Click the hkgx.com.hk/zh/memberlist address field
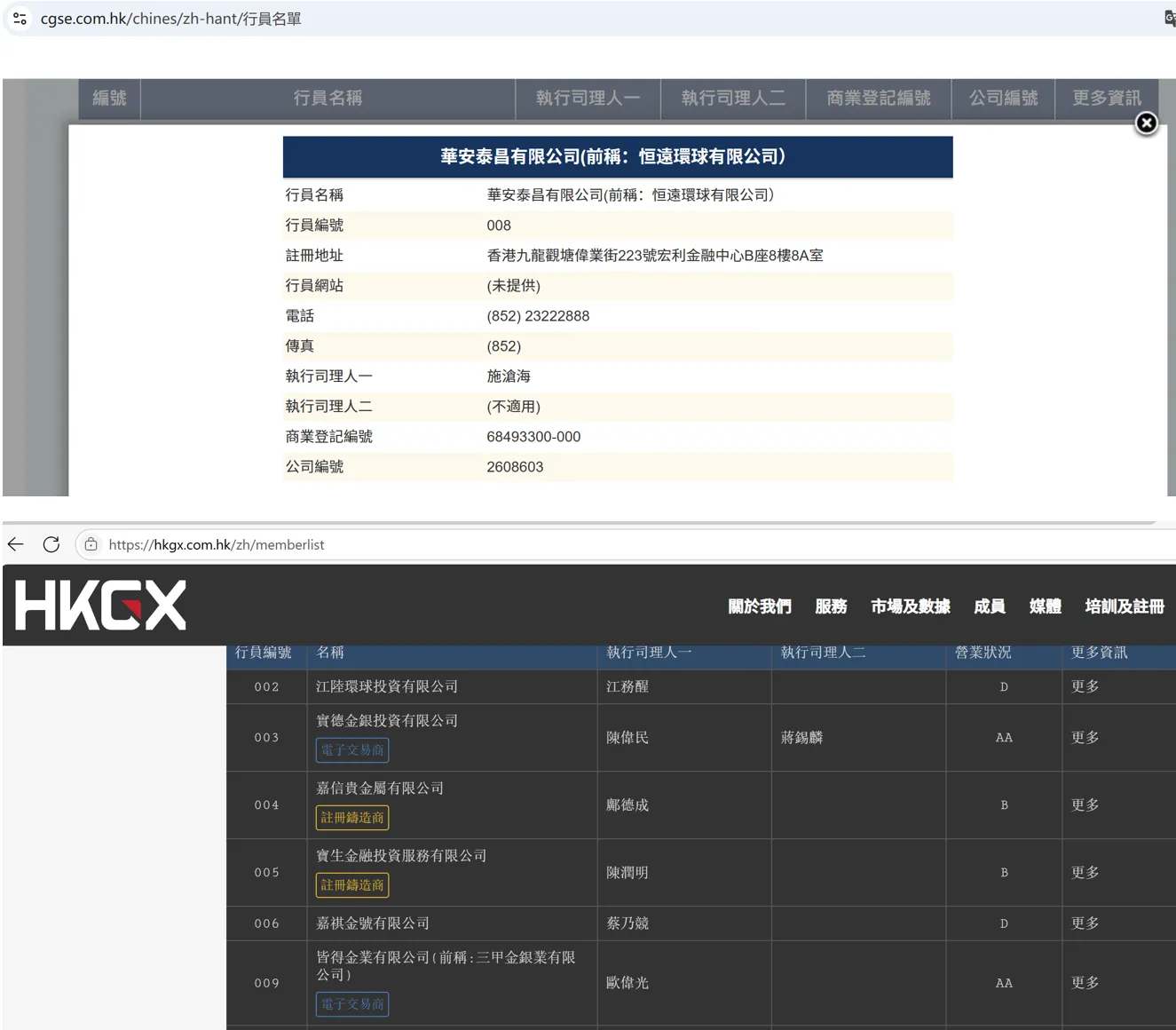This screenshot has height=1030, width=1176. tap(217, 544)
